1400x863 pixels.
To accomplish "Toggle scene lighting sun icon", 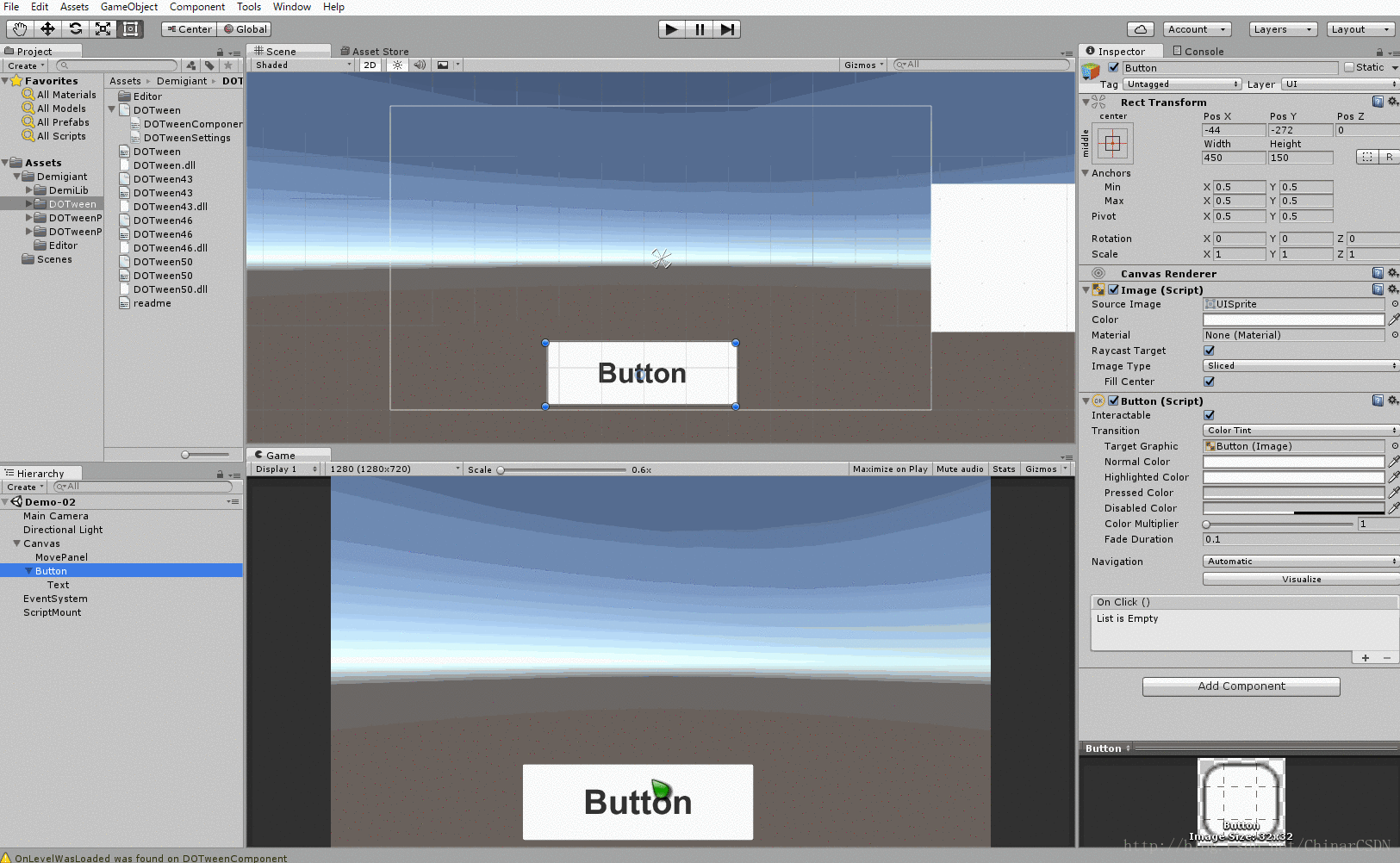I will pyautogui.click(x=397, y=65).
